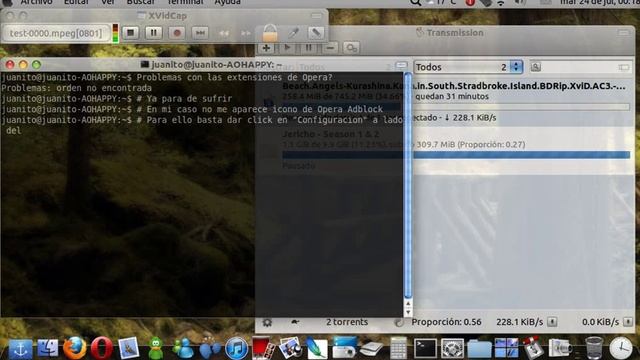Viewport: 640px width, 360px height.
Task: Select XVidCap capture-area picker tool
Action: point(293,33)
